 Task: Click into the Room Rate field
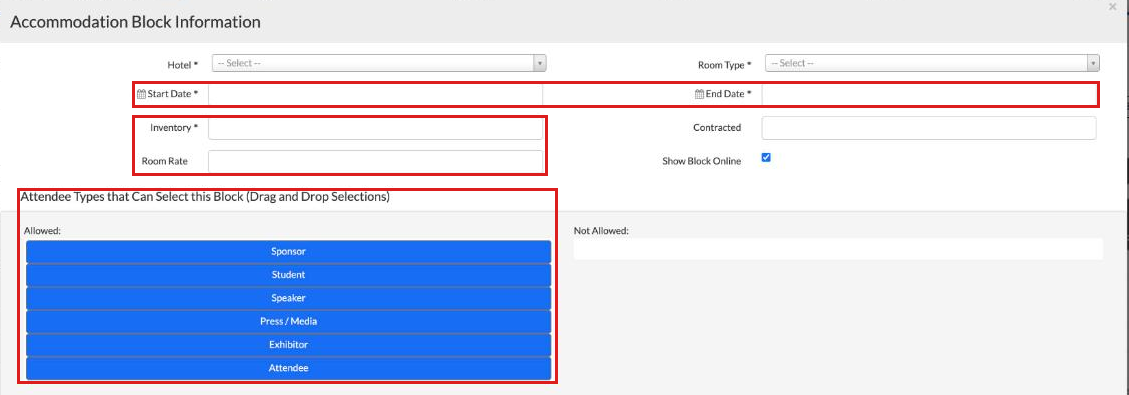tap(375, 161)
